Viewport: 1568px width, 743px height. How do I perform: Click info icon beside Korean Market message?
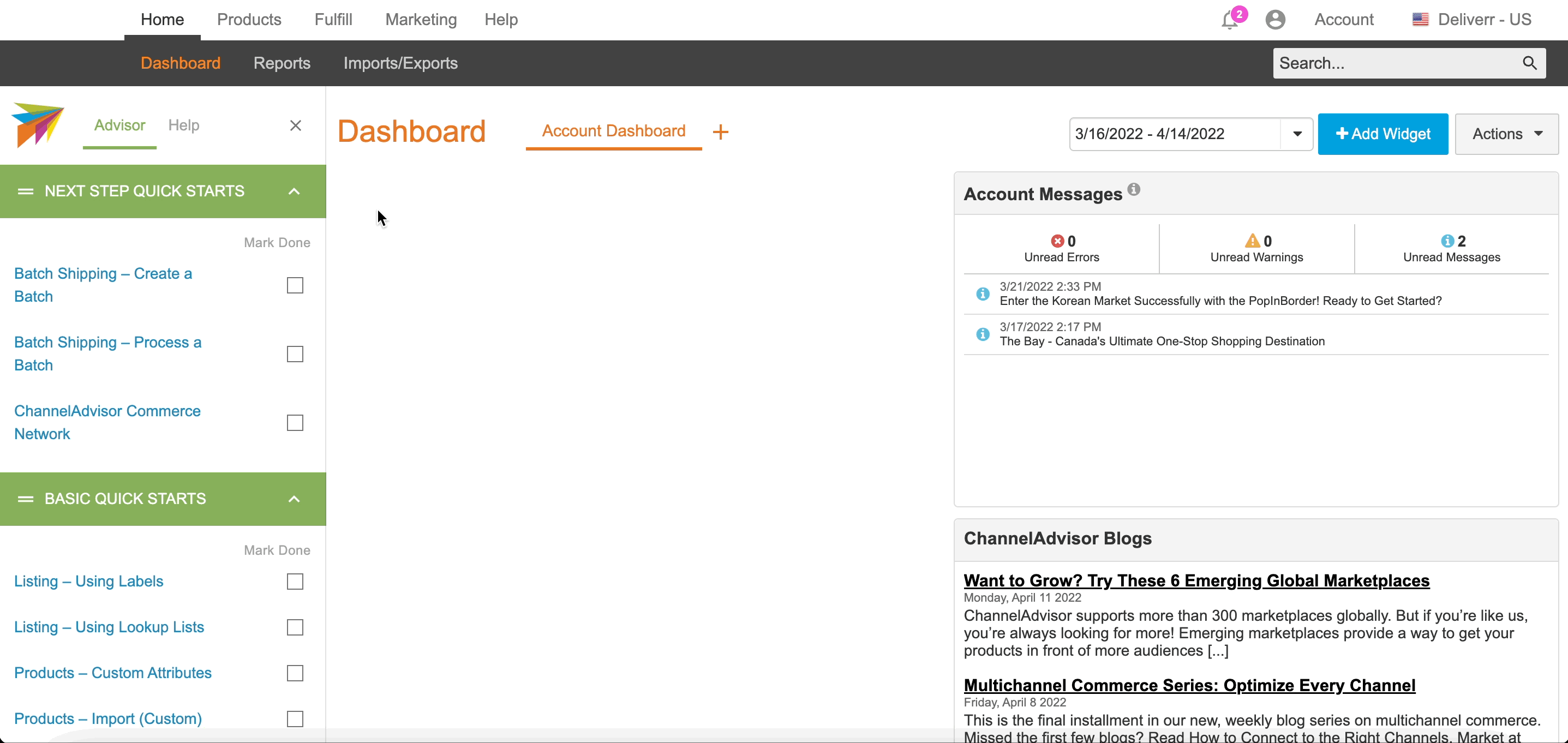tap(983, 294)
